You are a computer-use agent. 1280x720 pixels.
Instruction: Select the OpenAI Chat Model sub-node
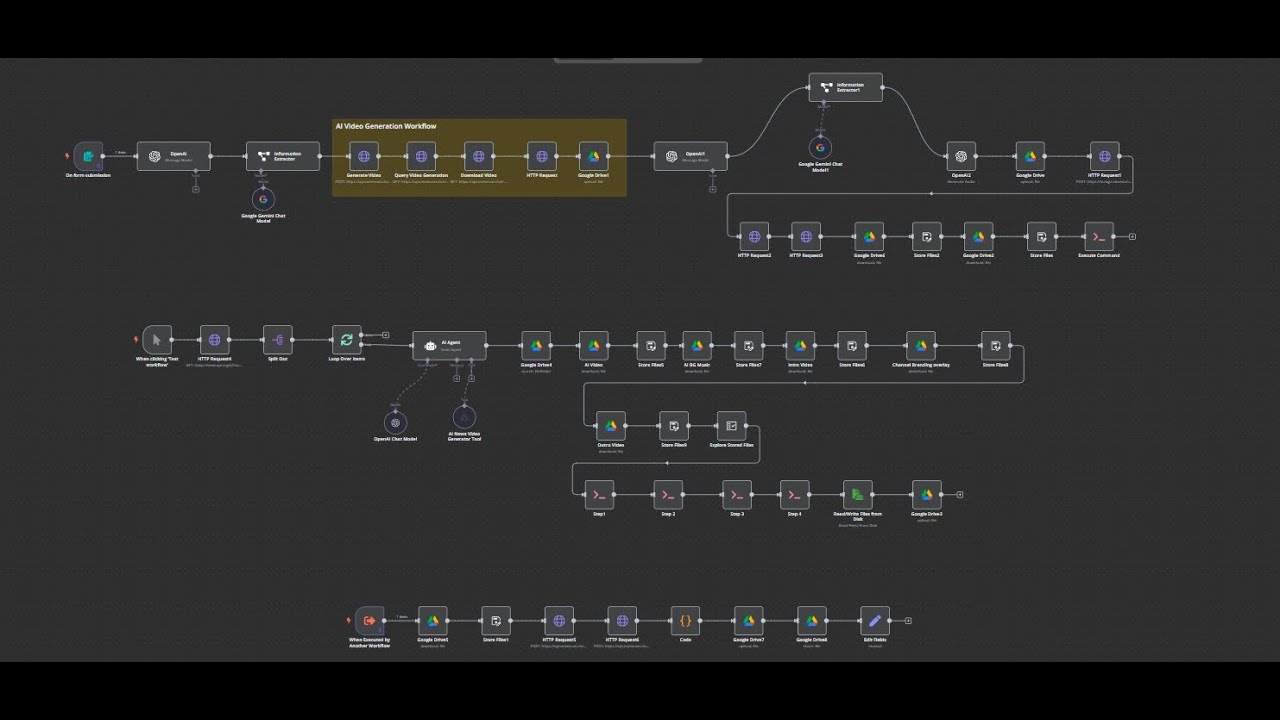(x=396, y=423)
